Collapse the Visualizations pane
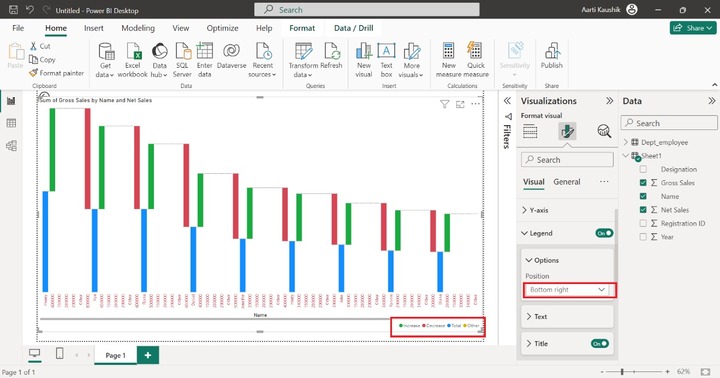This screenshot has height=378, width=720. pos(609,101)
